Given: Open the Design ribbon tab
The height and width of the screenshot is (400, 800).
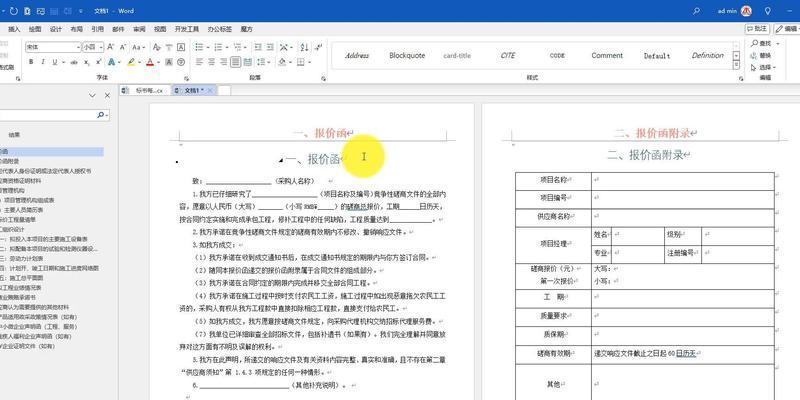Looking at the screenshot, I should (56, 29).
